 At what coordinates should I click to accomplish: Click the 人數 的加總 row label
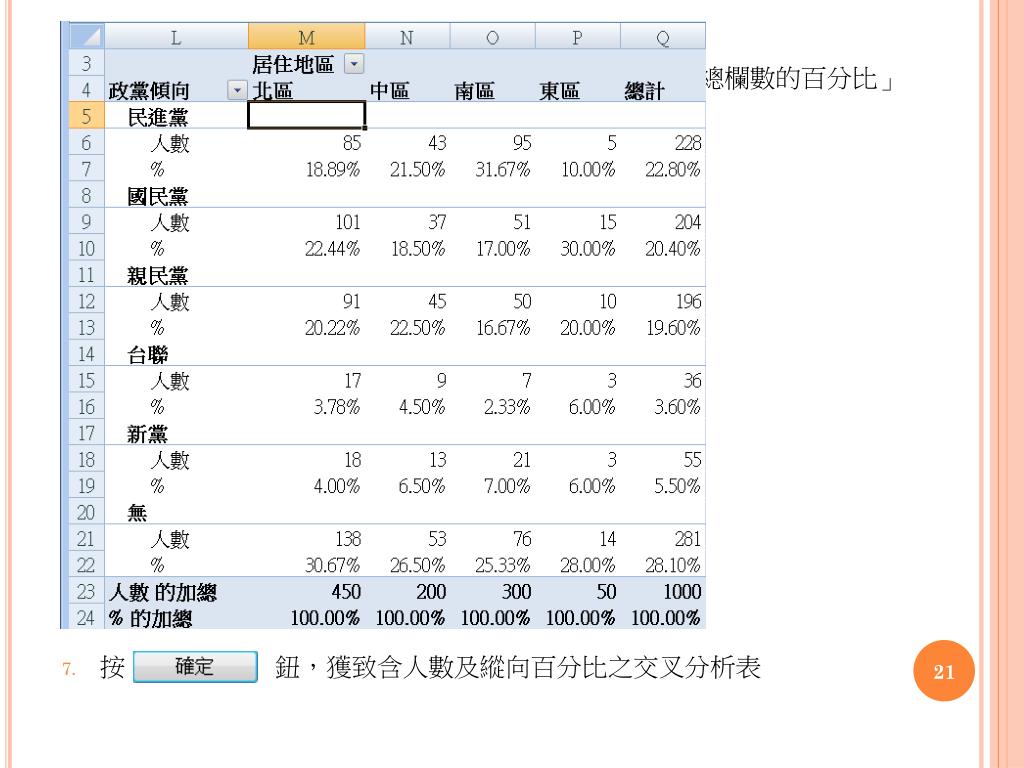click(163, 592)
